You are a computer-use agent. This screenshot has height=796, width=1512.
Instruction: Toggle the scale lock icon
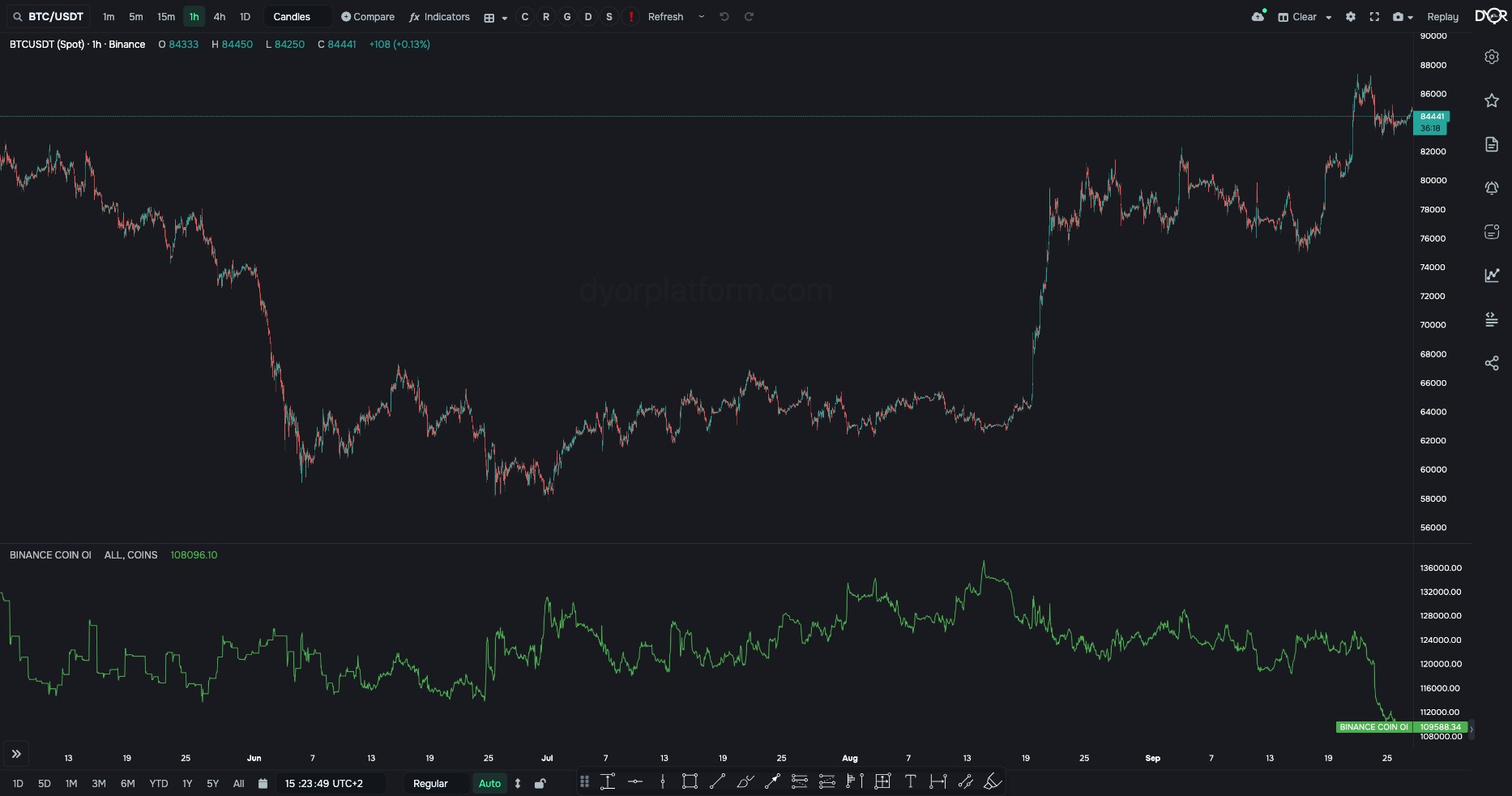coord(540,783)
